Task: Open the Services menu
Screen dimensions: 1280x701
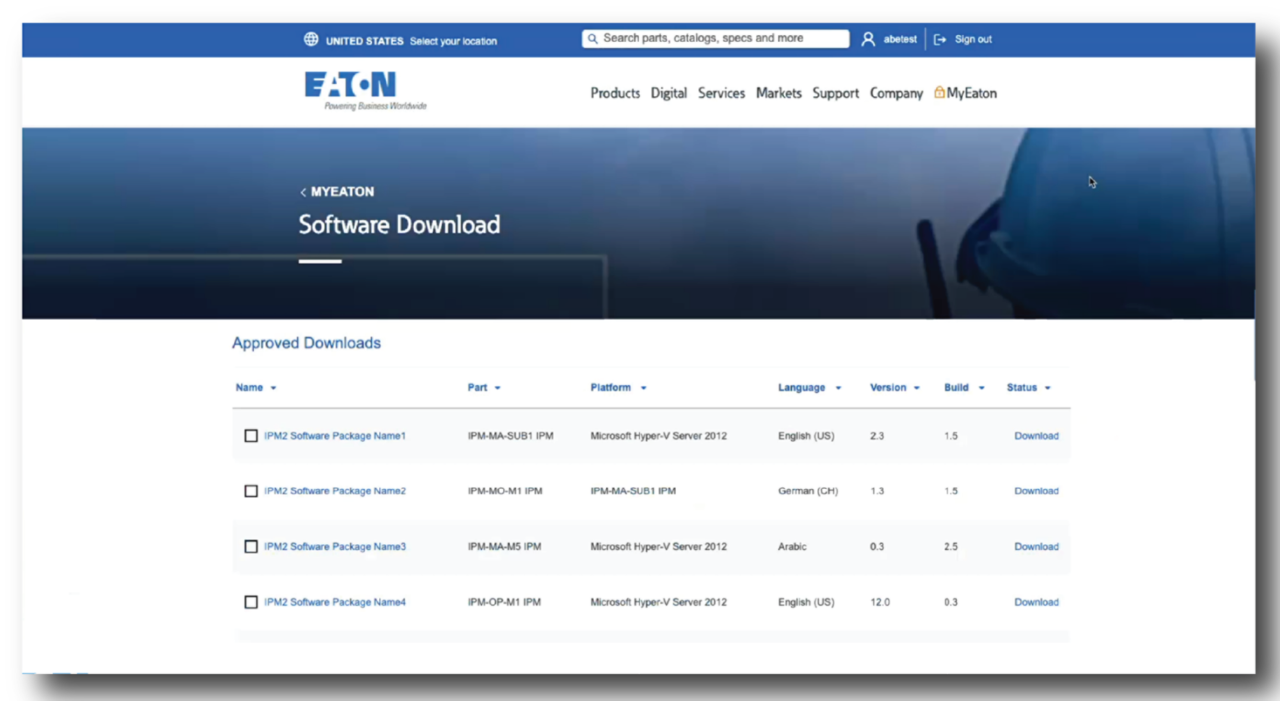Action: click(x=721, y=93)
